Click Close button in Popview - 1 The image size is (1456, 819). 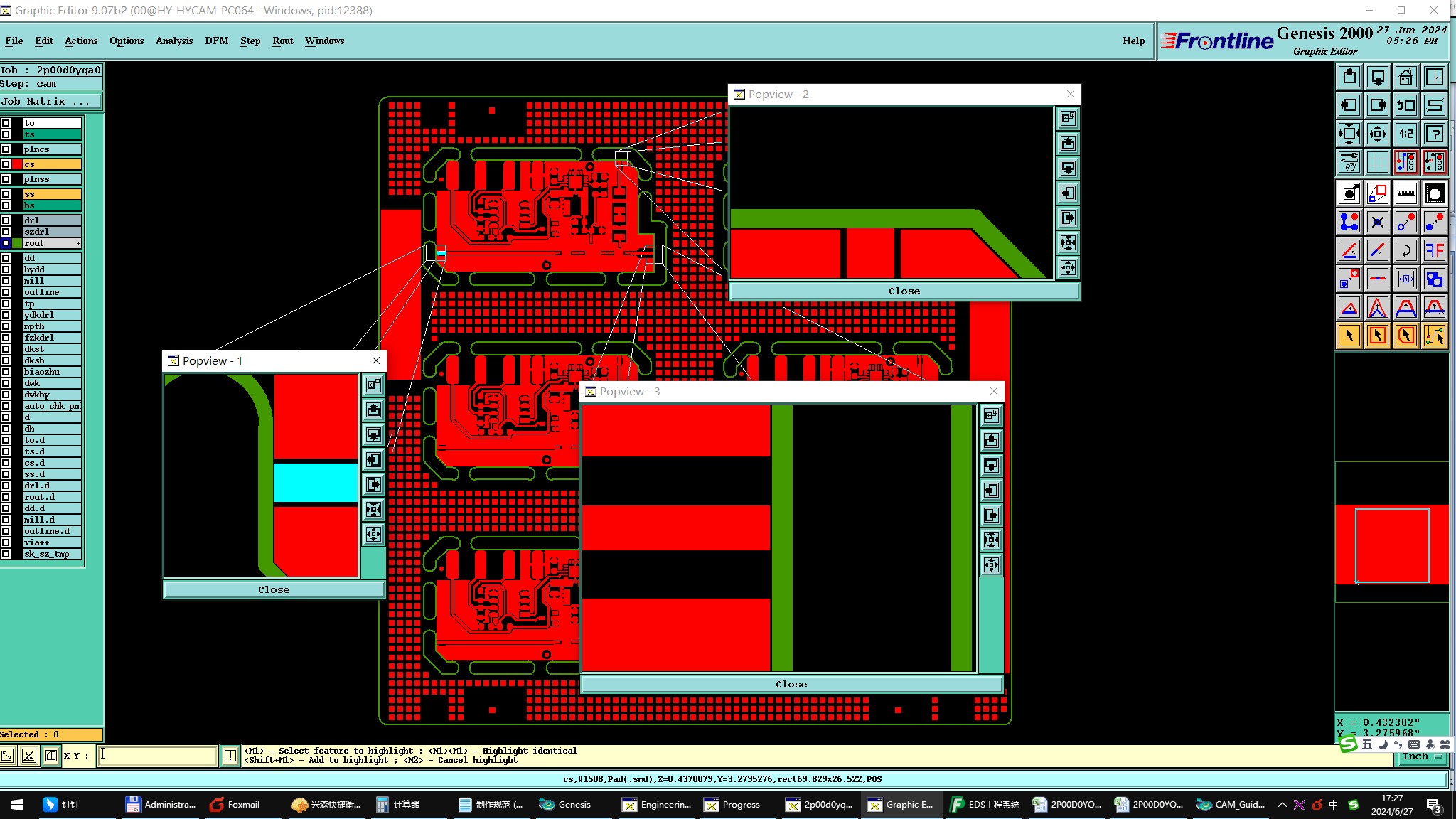point(274,589)
